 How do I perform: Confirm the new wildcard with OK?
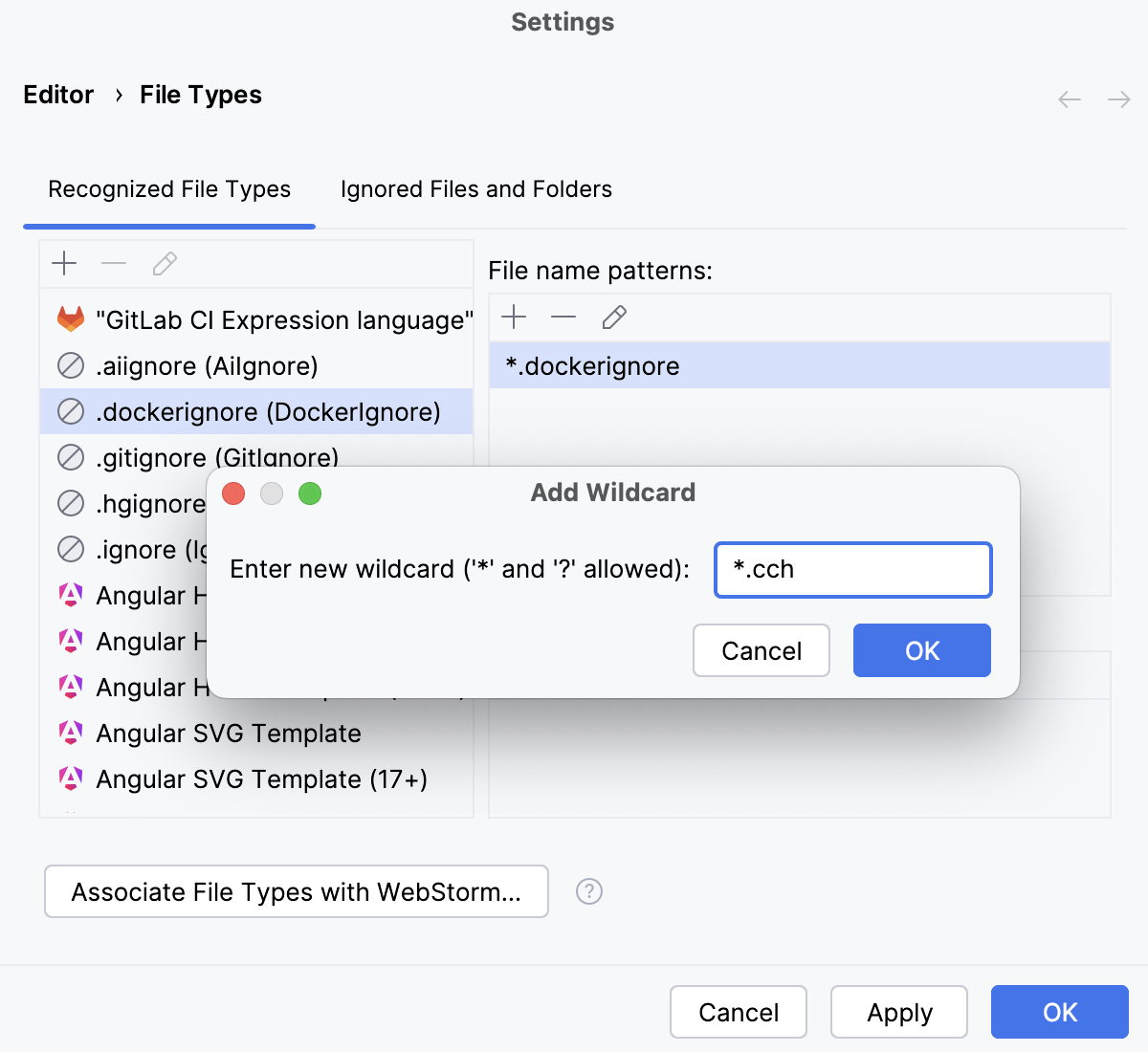(921, 650)
